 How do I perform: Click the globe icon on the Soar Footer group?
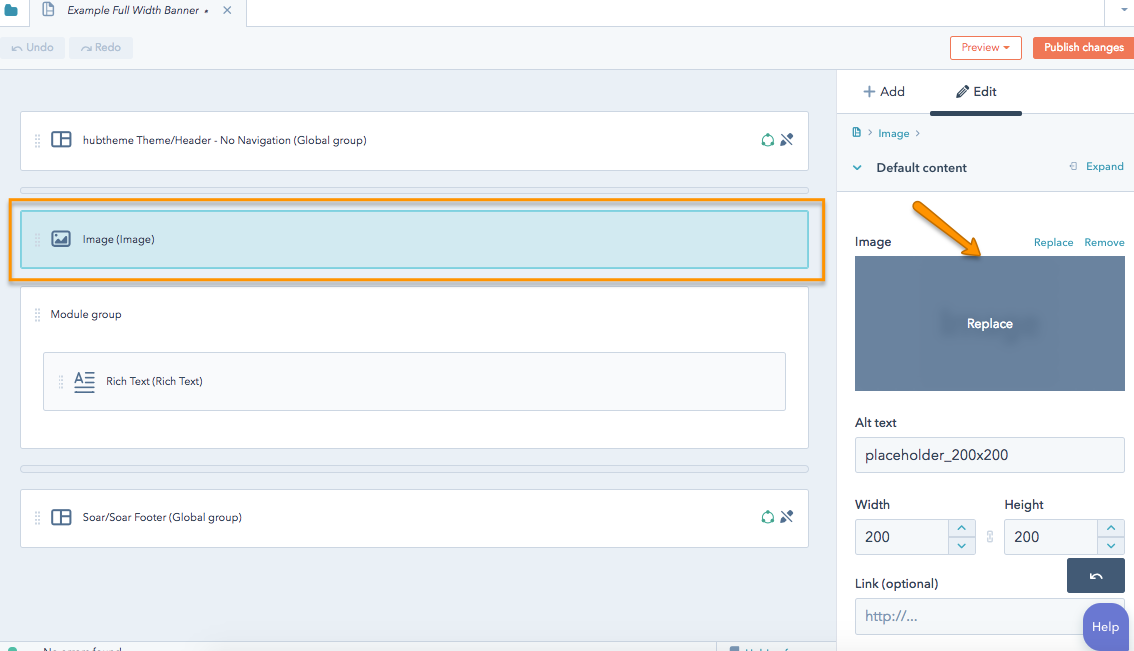[x=767, y=517]
